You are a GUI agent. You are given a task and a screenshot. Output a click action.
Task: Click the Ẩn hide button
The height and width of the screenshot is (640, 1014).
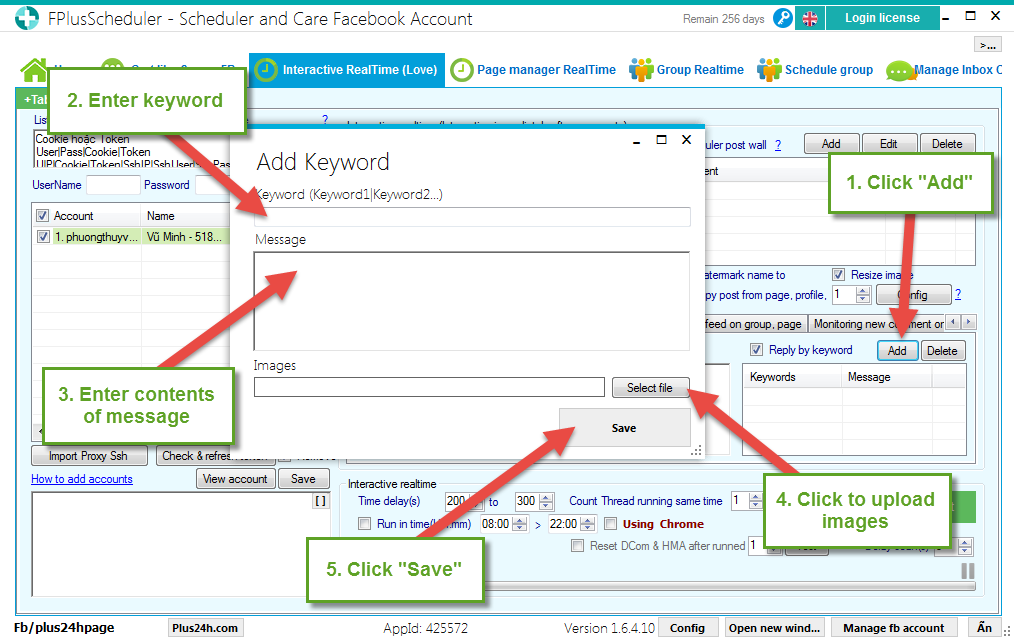[x=984, y=628]
